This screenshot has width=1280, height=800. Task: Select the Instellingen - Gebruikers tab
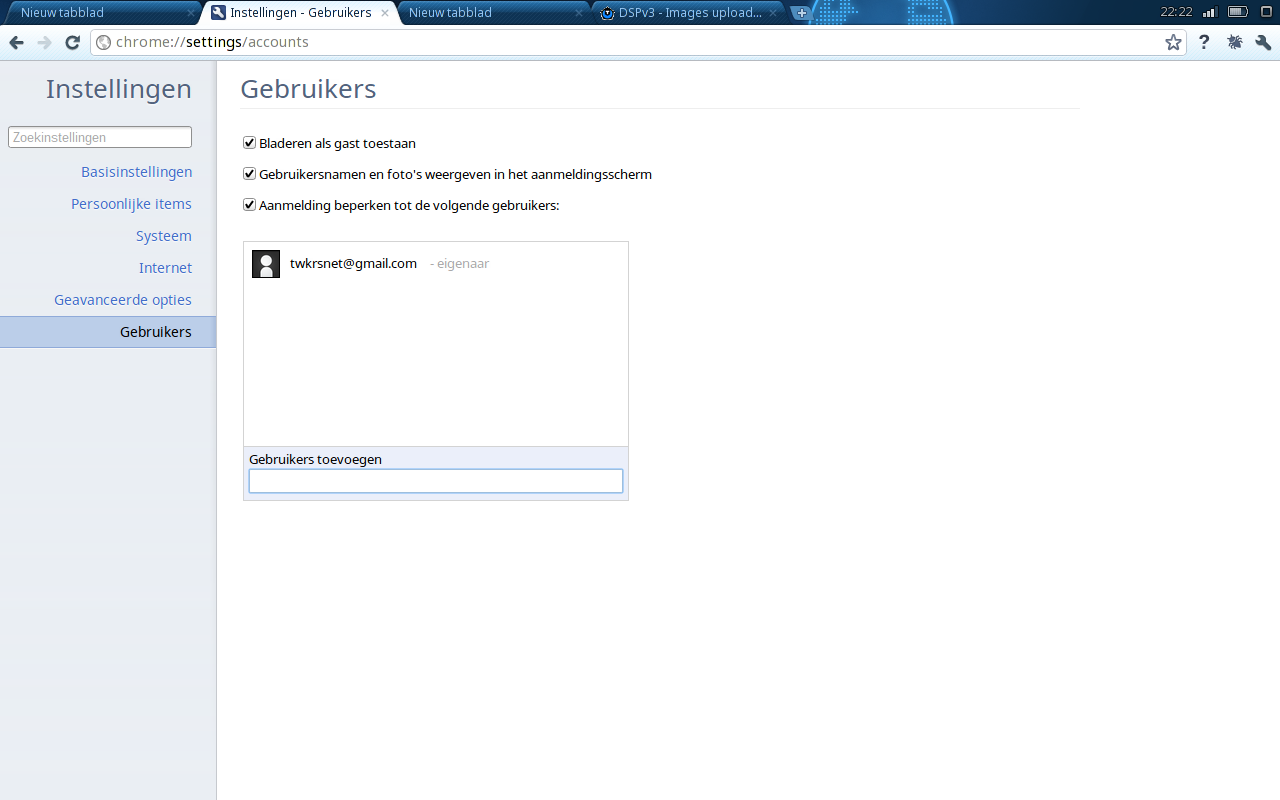coord(300,13)
